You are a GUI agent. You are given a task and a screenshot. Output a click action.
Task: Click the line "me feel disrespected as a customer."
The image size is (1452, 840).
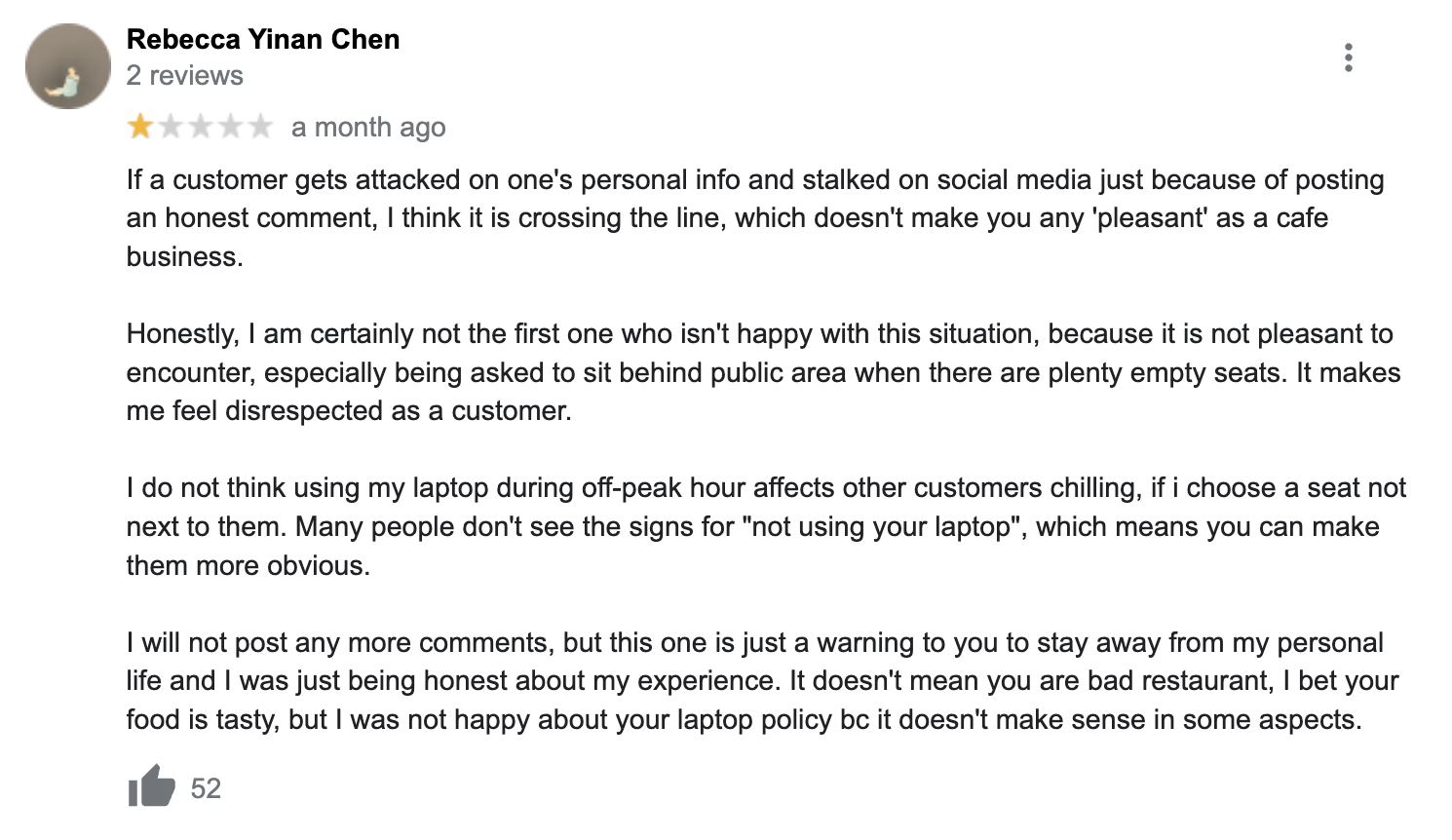click(349, 411)
